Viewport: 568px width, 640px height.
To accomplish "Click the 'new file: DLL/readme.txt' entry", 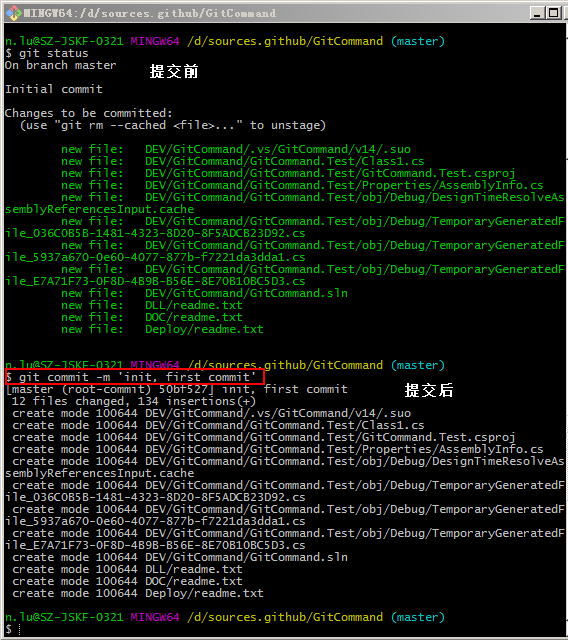I will point(152,305).
